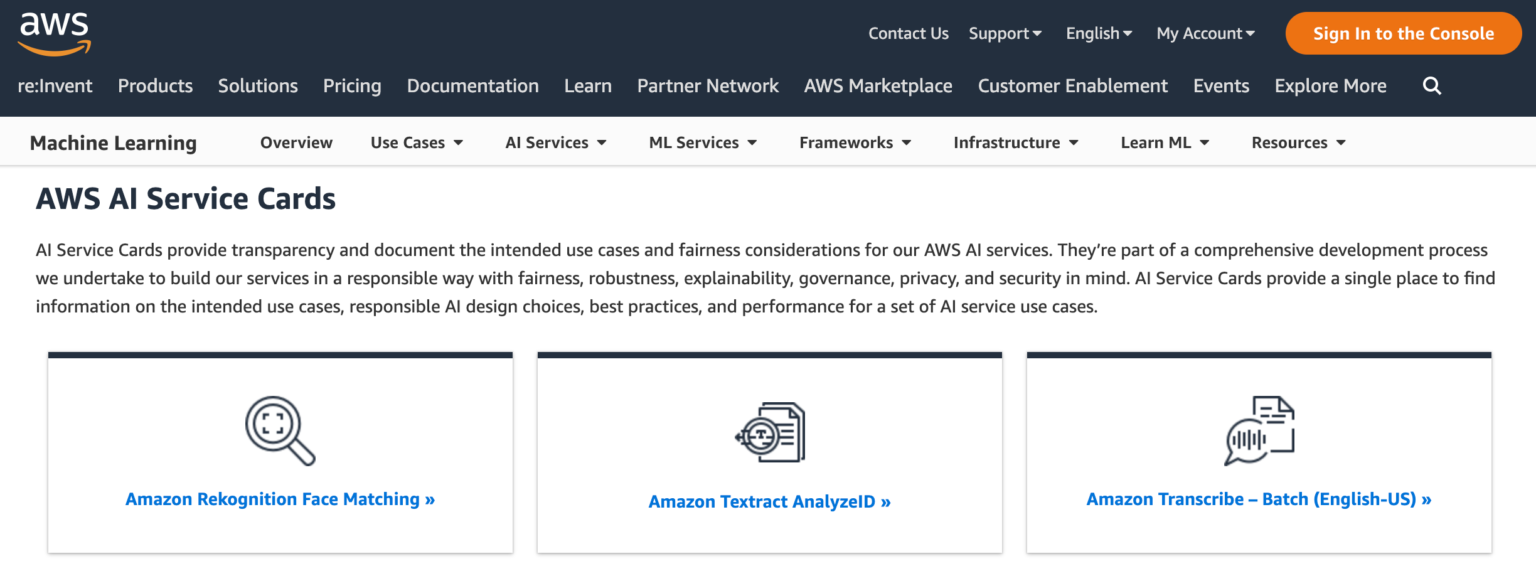
Task: Click the Rekognition face-scanning magnifier icon
Action: (280, 430)
